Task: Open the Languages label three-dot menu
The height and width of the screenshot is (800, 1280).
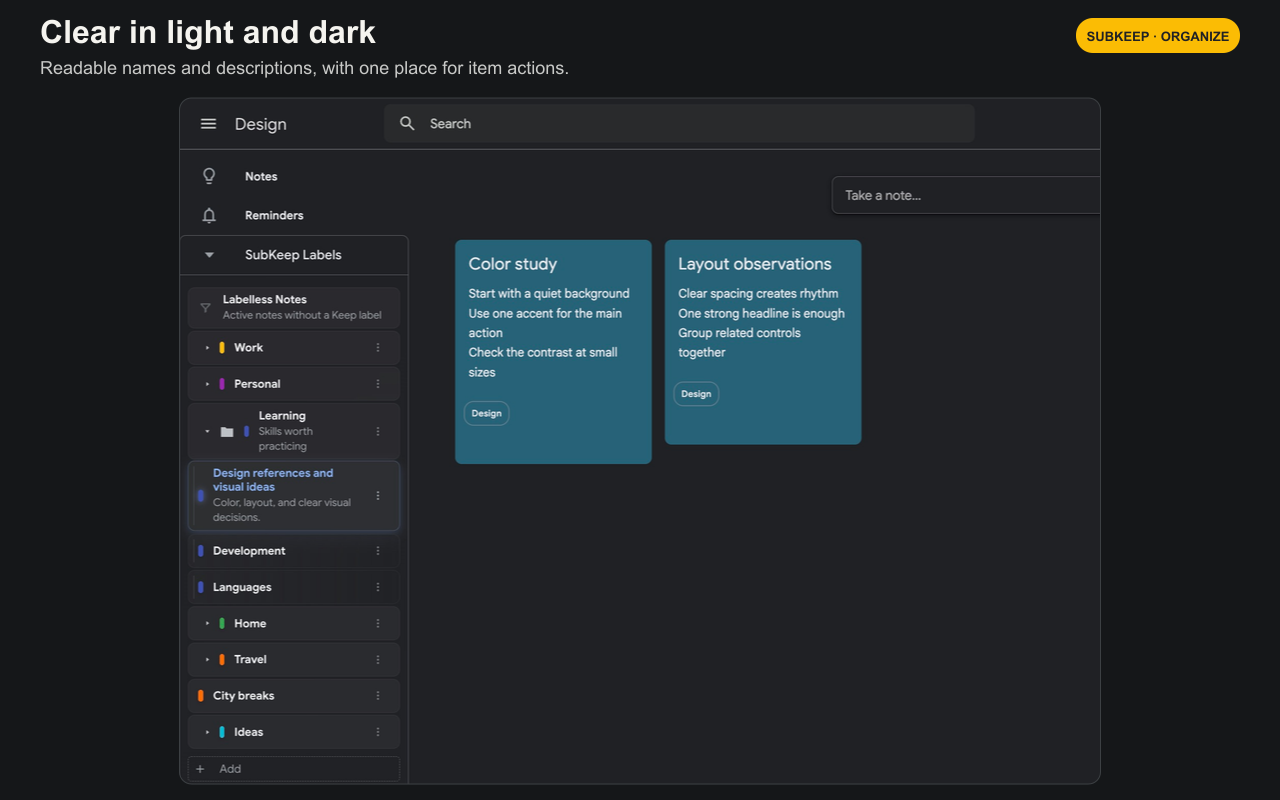Action: point(378,587)
